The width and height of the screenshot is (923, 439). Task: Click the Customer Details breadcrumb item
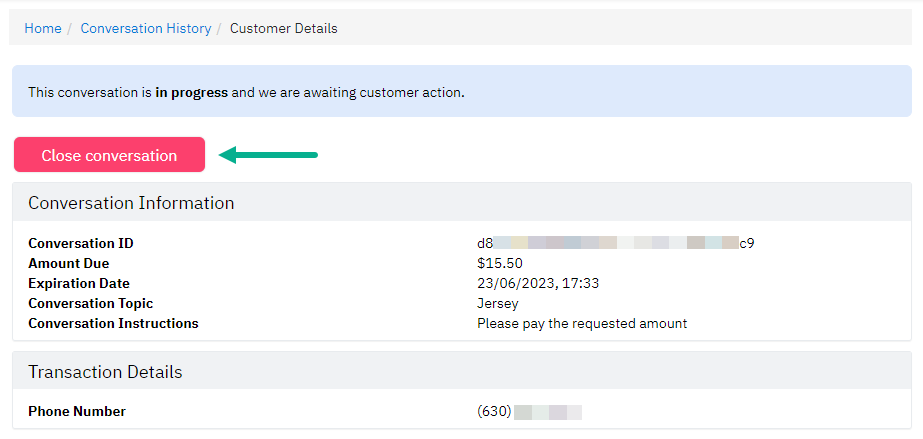tap(284, 28)
